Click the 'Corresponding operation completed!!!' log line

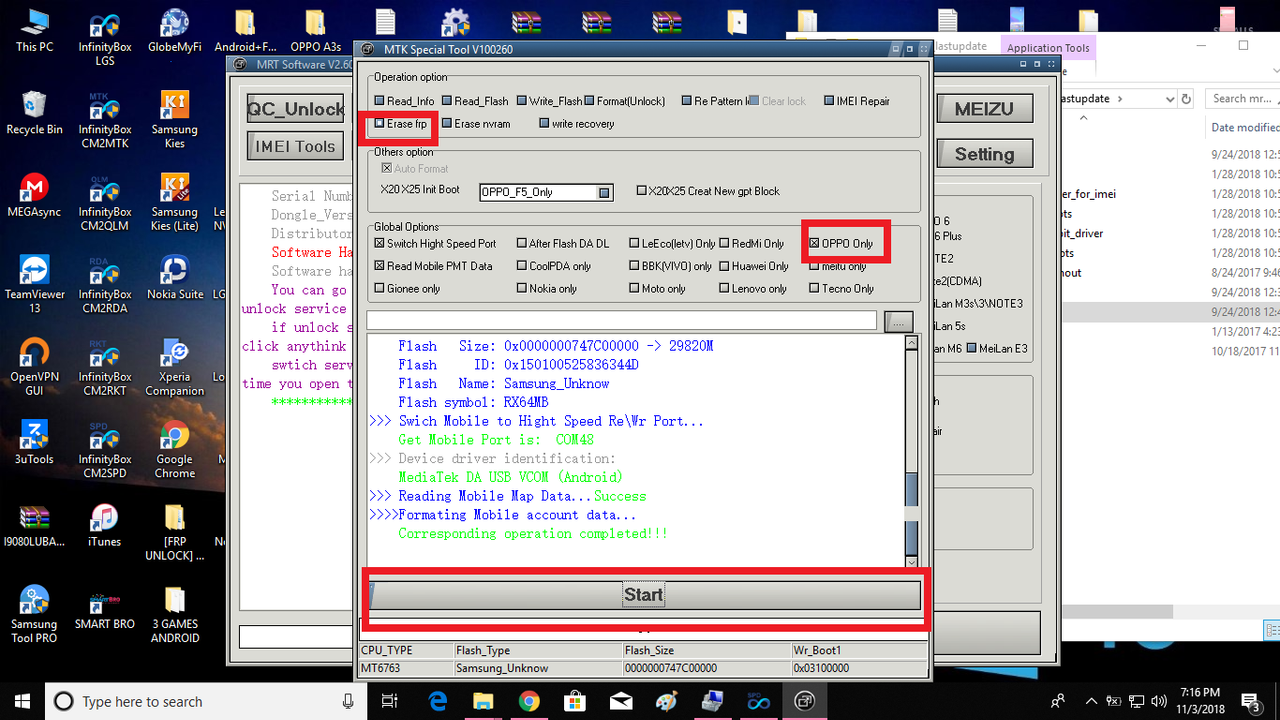click(533, 534)
